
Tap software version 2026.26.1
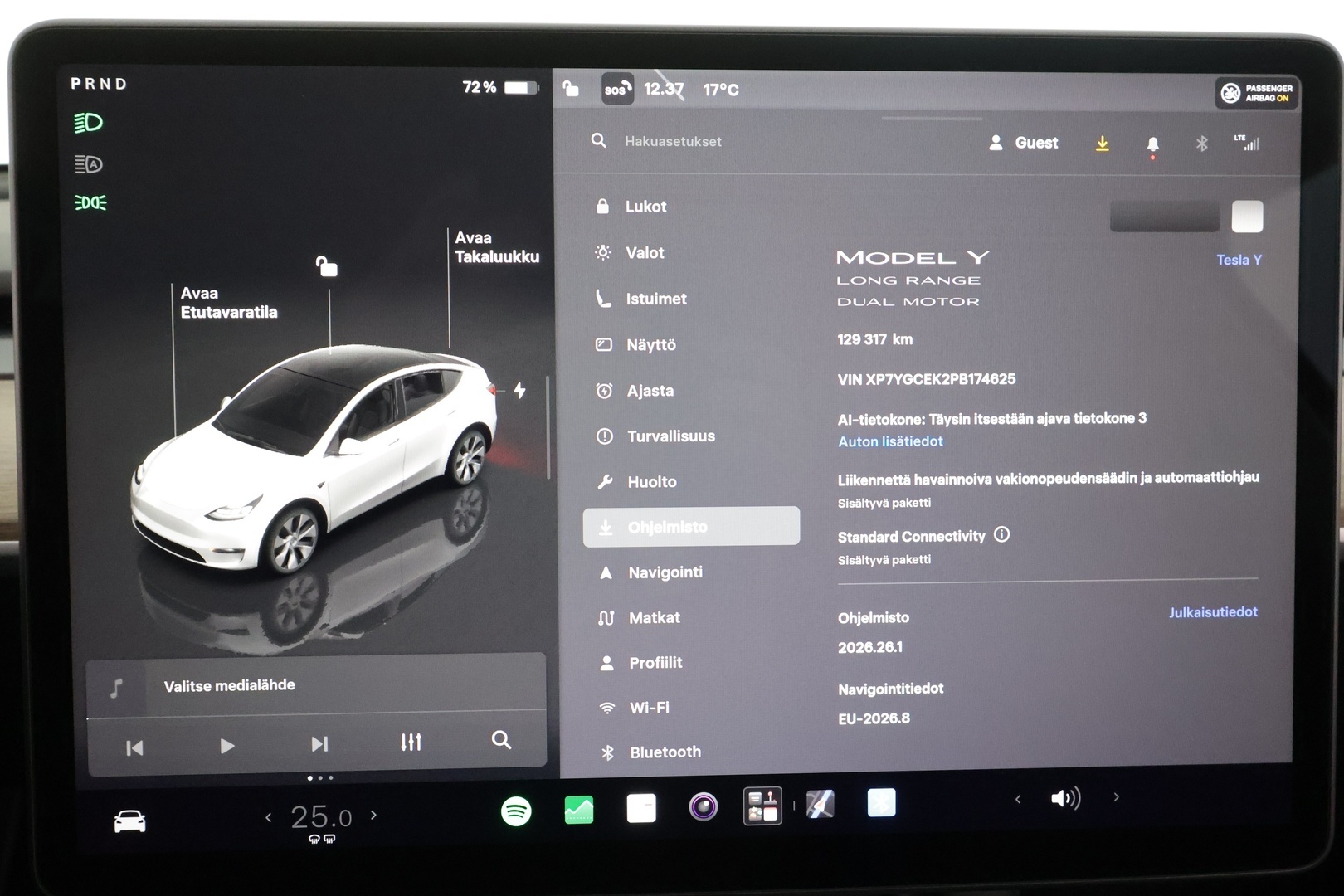pos(870,647)
